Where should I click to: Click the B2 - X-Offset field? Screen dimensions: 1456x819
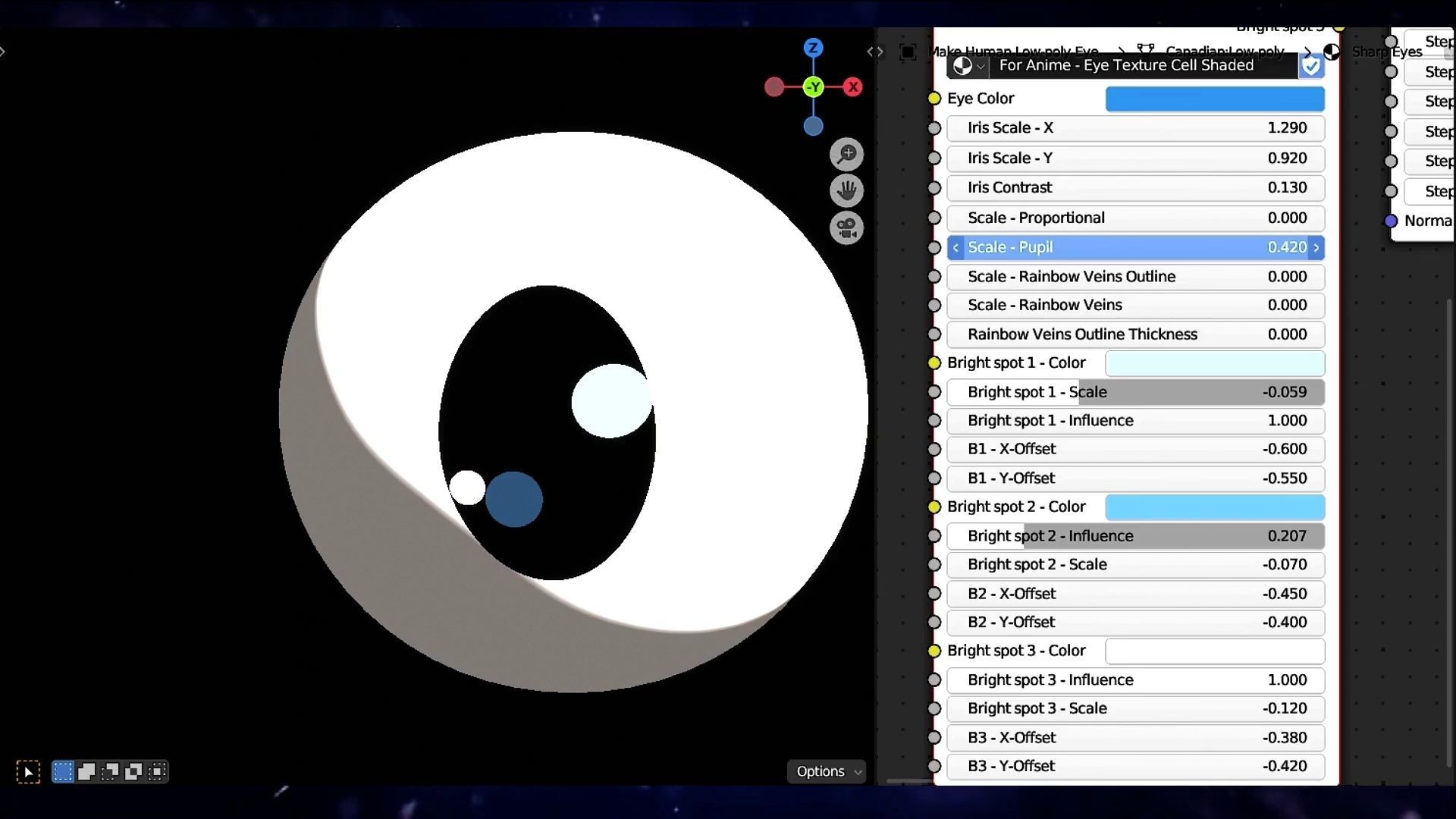point(1136,594)
